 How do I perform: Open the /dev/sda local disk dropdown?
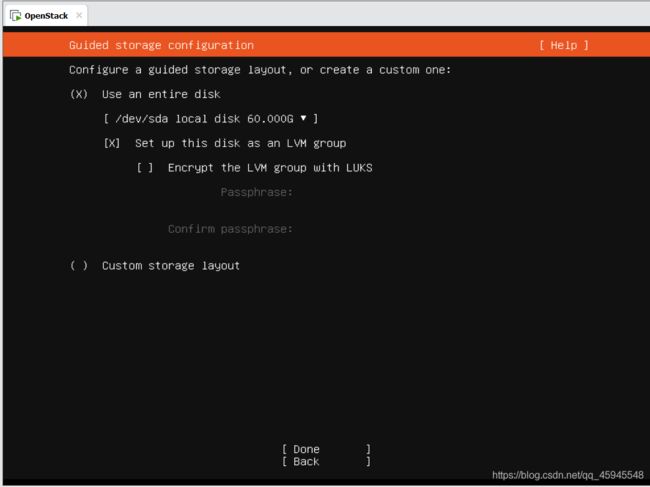click(x=211, y=119)
